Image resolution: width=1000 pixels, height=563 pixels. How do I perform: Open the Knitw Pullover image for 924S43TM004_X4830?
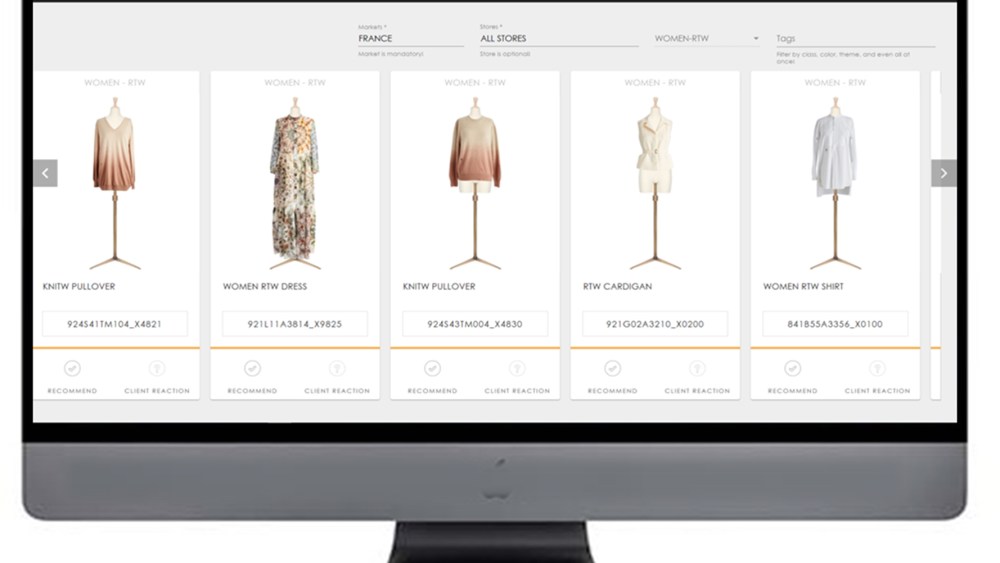(x=475, y=184)
